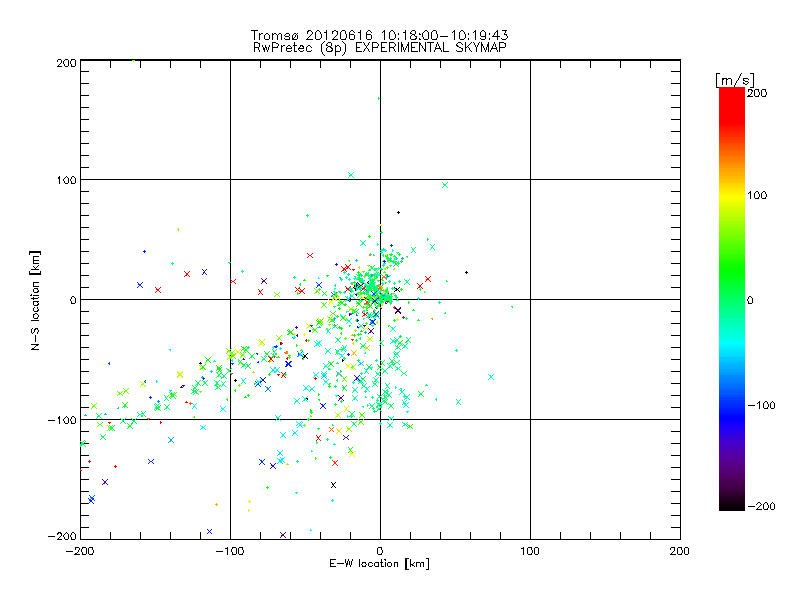This screenshot has width=800, height=600.
Task: Click the 100 tick label on the colorbar
Action: (x=759, y=194)
